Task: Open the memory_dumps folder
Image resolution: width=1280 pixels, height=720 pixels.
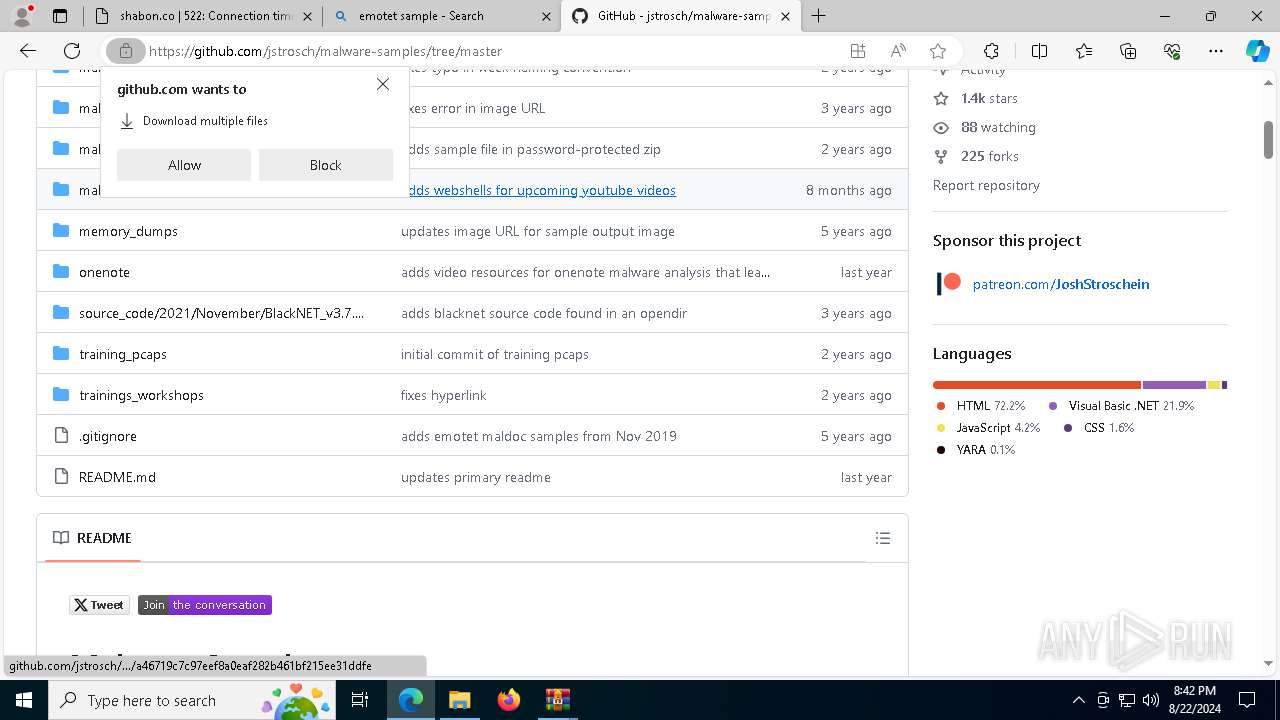Action: 128,231
